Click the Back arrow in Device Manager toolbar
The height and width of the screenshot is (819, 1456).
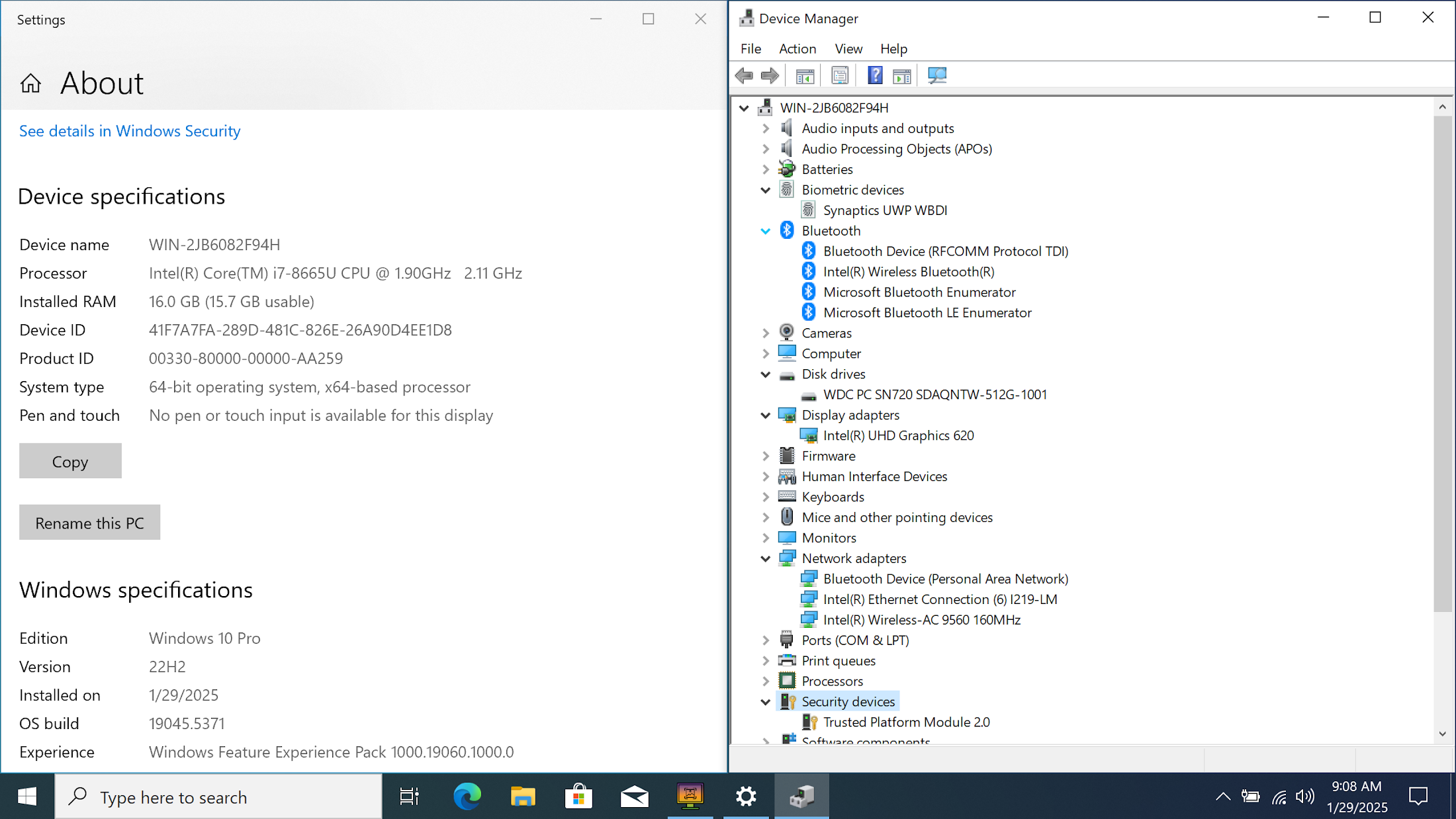coord(744,75)
